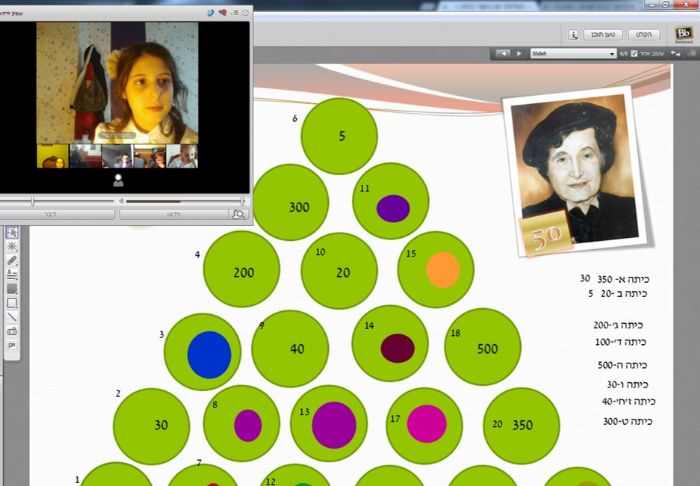Select the arrow selection tool
The height and width of the screenshot is (486, 700).
coord(12,233)
